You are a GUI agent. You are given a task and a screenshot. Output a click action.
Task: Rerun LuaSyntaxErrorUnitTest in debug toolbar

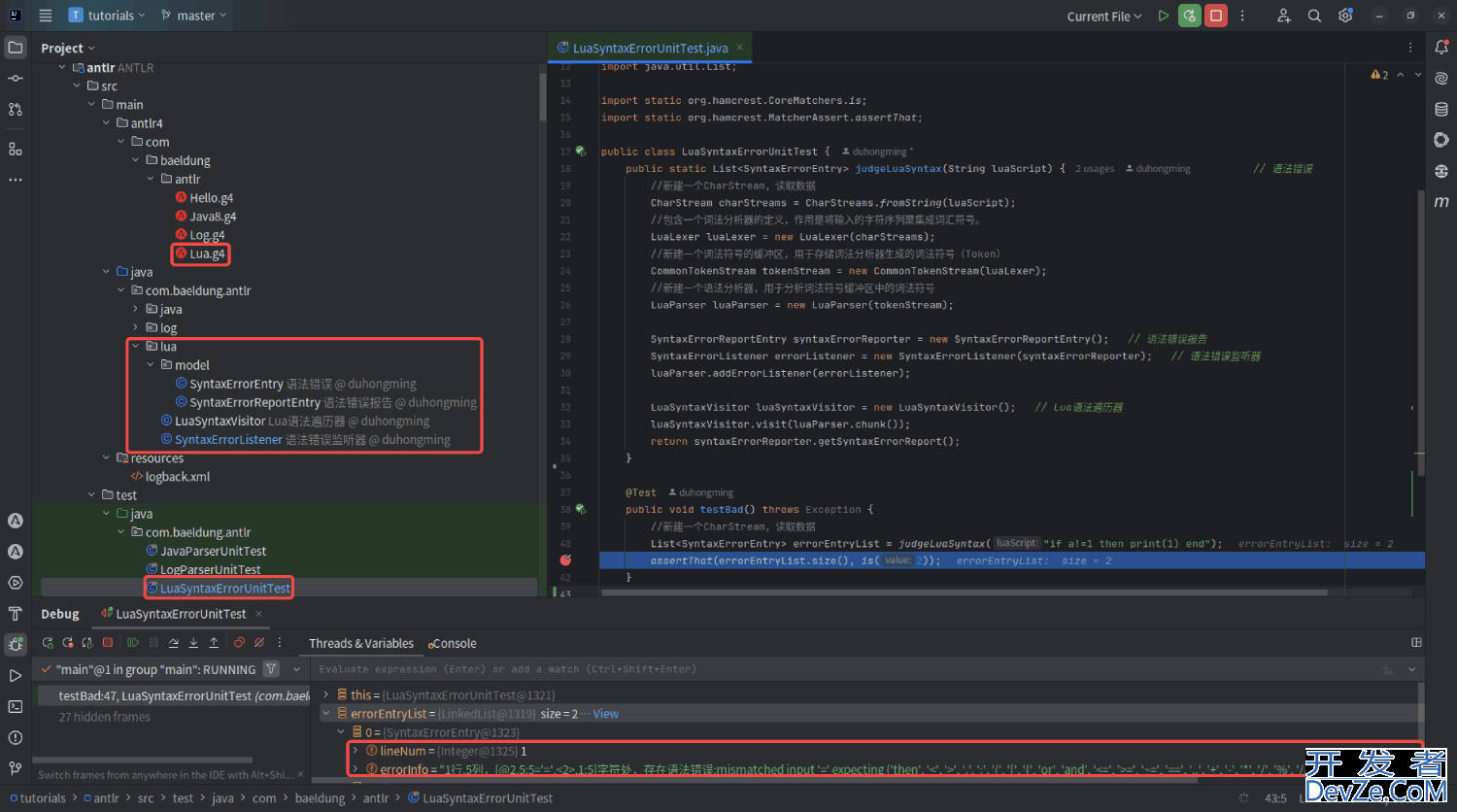coord(48,643)
